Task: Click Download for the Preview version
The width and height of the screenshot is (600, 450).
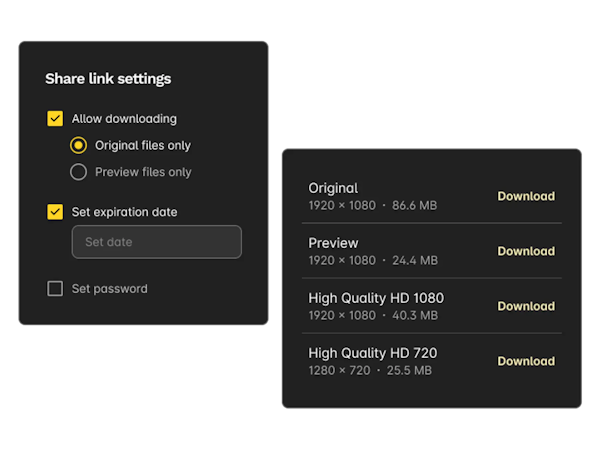Action: 526,251
